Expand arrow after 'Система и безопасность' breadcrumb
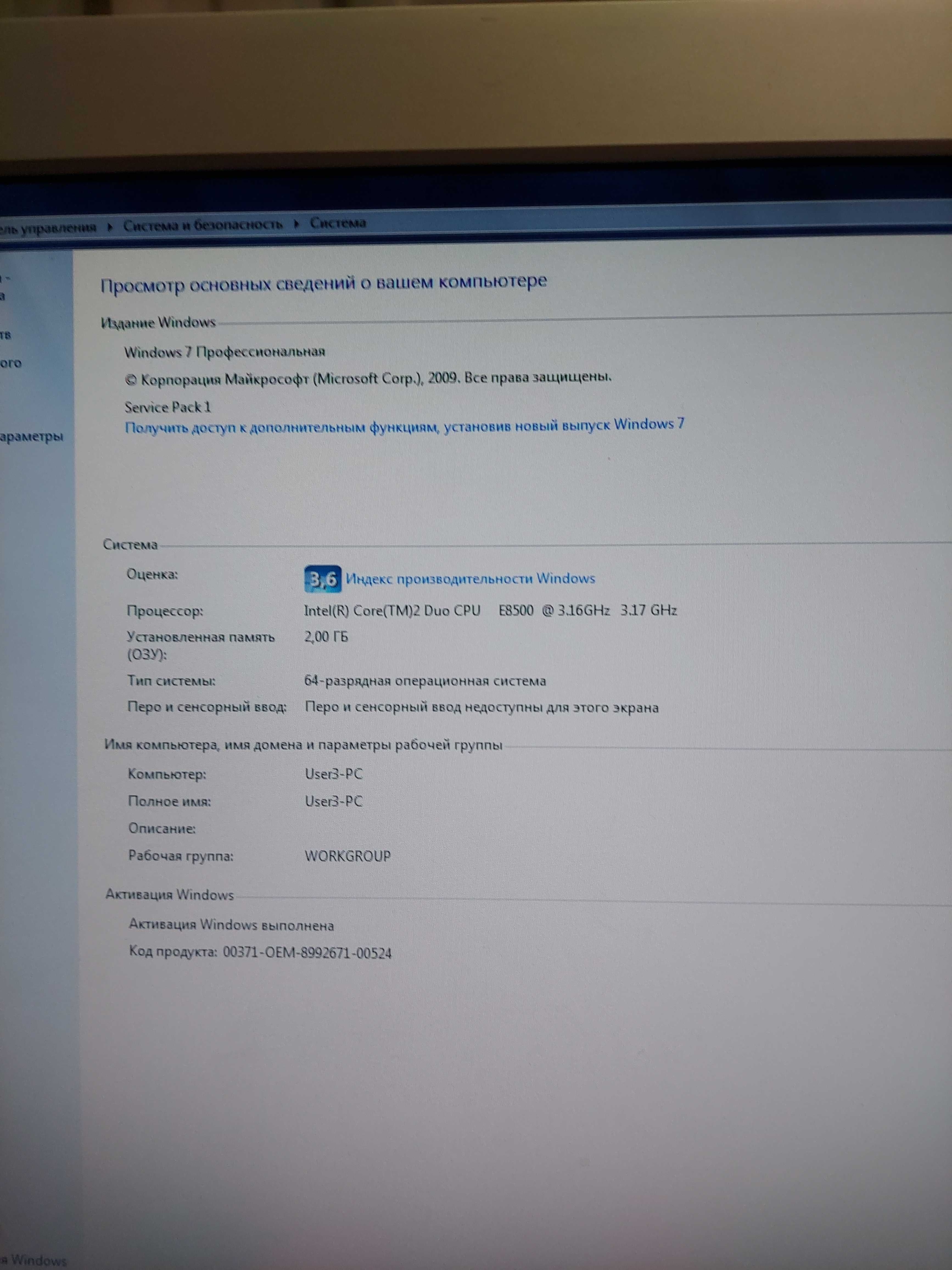This screenshot has width=952, height=1270. [296, 224]
